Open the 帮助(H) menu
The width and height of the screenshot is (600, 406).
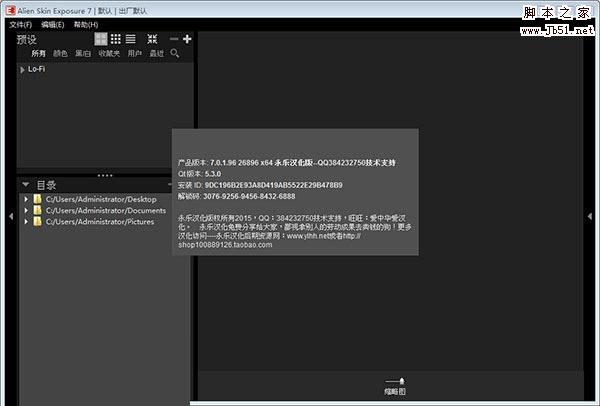[x=86, y=25]
